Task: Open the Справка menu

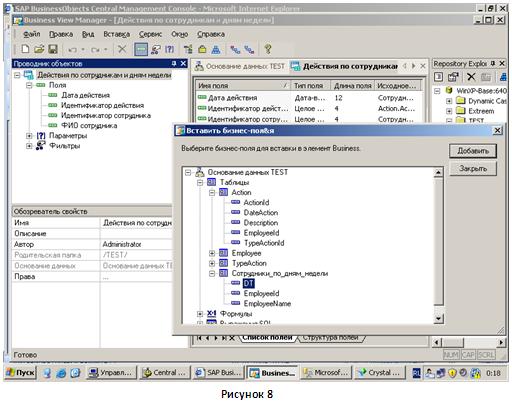Action: click(x=211, y=34)
